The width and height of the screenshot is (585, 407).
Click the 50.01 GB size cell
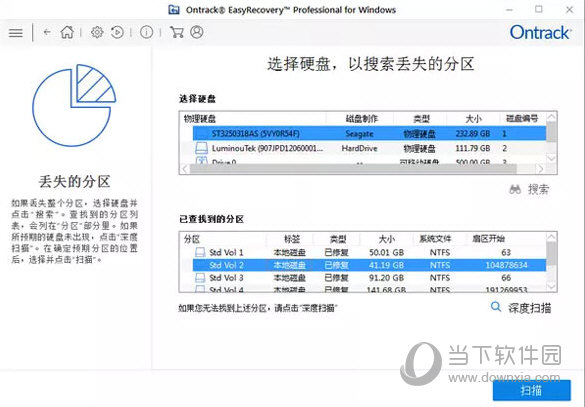(387, 253)
